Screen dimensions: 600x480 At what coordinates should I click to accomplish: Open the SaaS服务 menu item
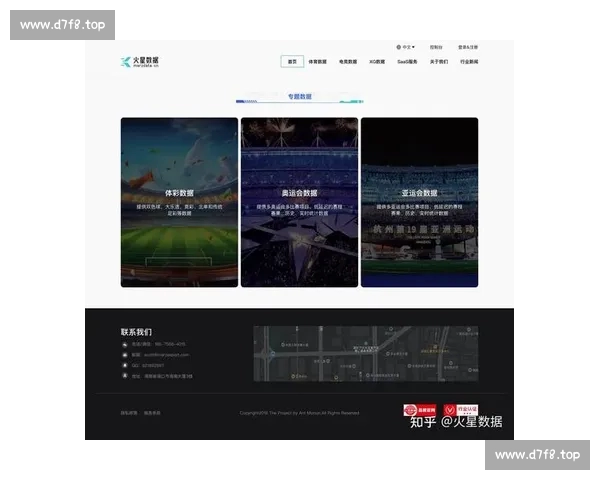407,62
